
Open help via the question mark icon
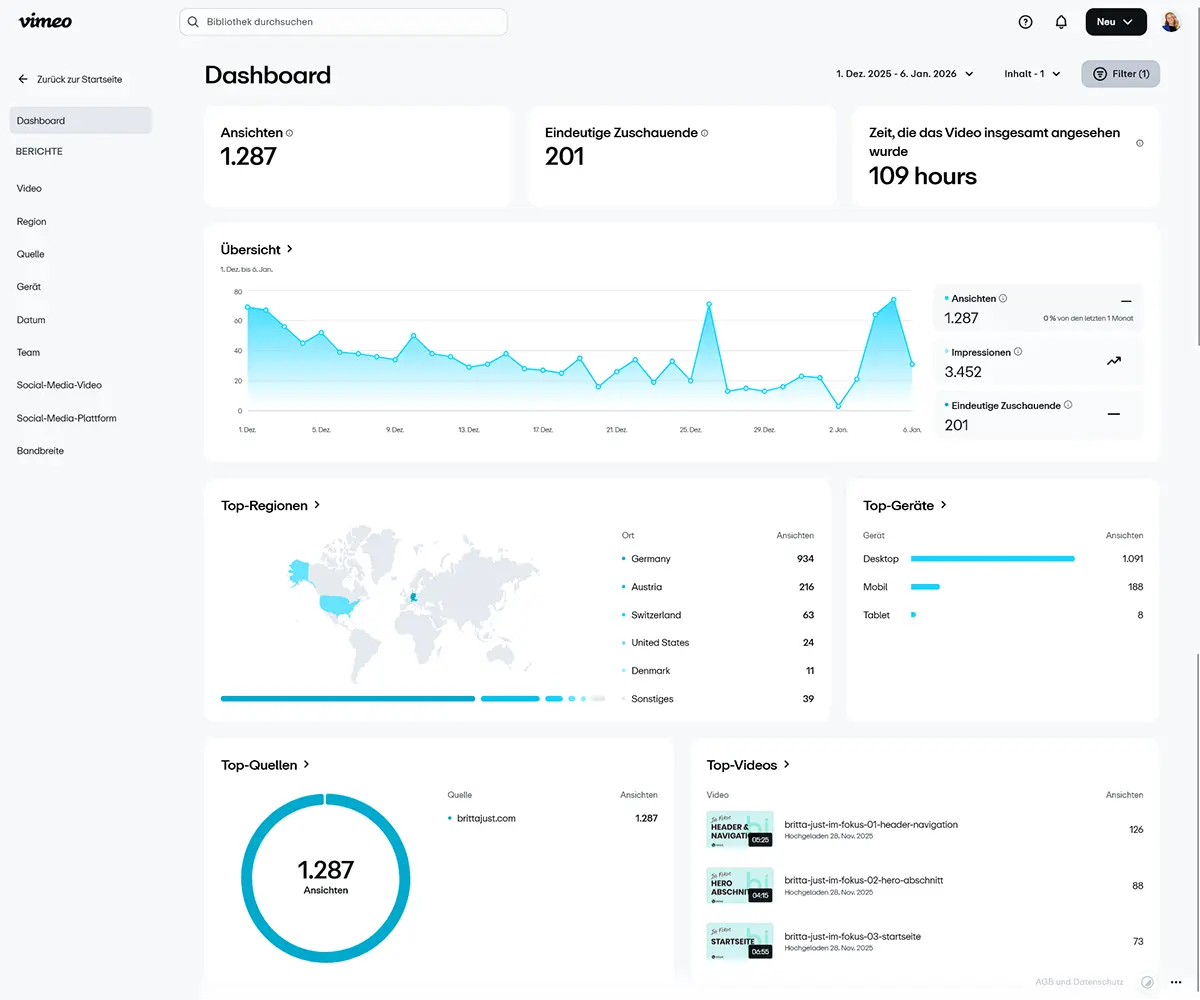point(1025,21)
